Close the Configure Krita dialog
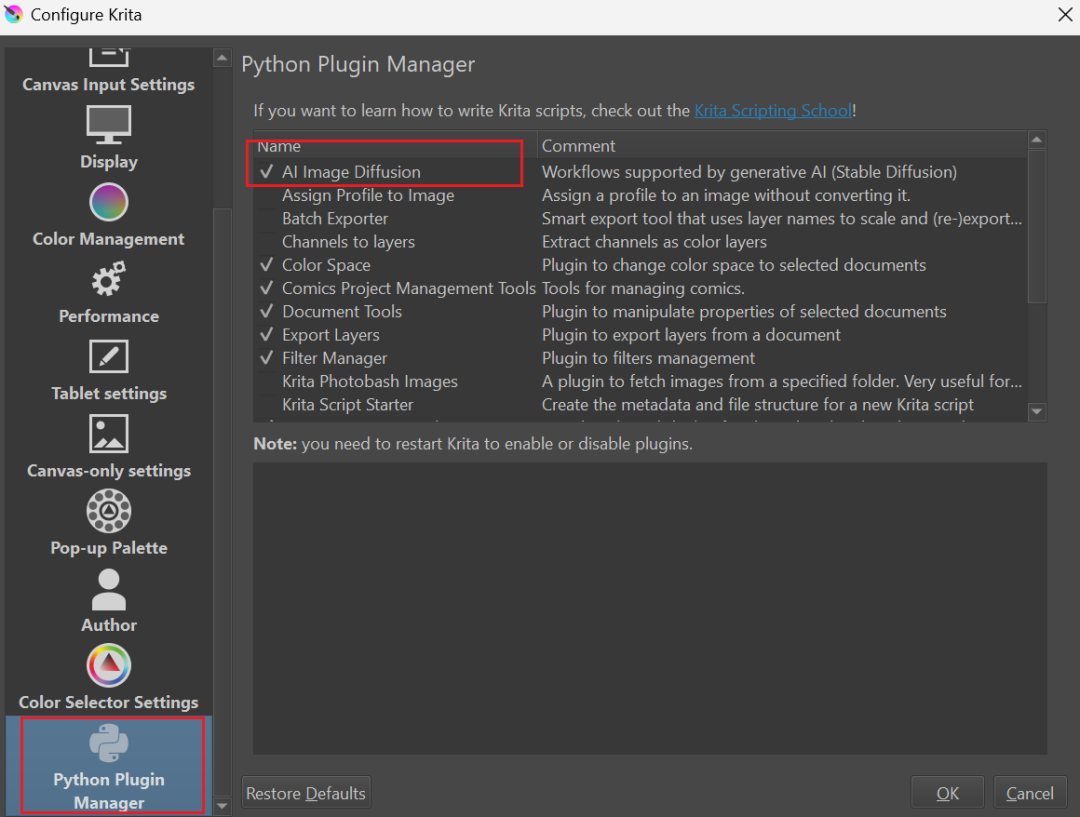This screenshot has width=1080, height=817. (1065, 14)
